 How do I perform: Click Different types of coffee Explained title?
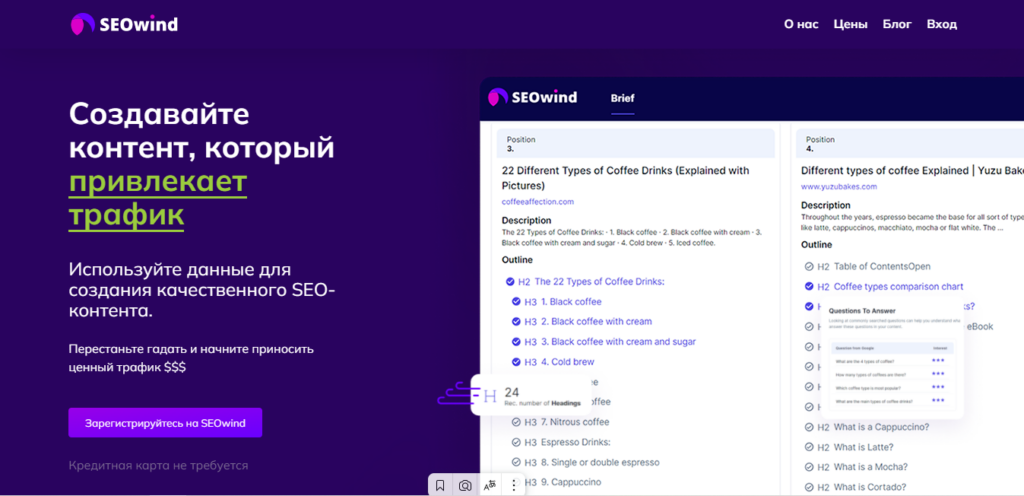pos(912,170)
